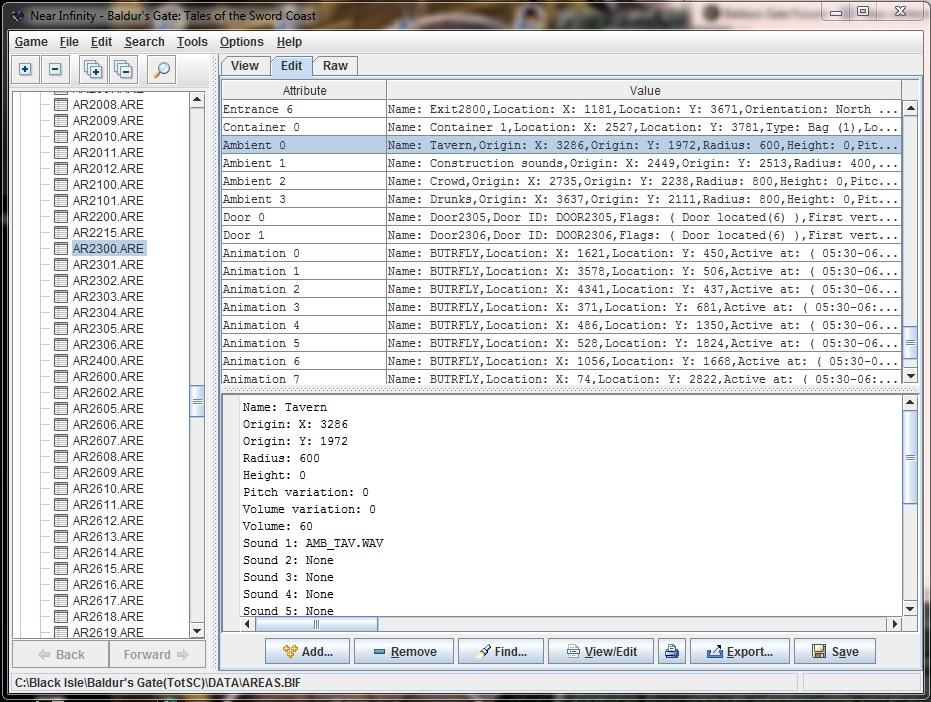Image resolution: width=931 pixels, height=702 pixels.
Task: Select the Ambient 2 Crowd row
Action: (x=561, y=181)
